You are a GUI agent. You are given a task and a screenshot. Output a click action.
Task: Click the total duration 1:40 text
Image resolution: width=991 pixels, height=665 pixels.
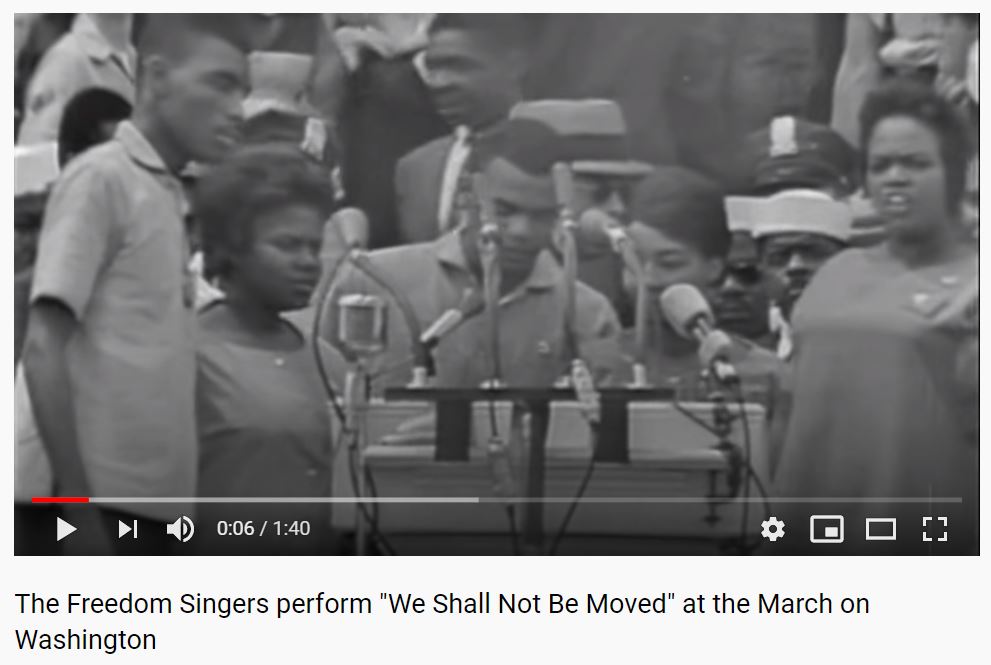[x=291, y=528]
